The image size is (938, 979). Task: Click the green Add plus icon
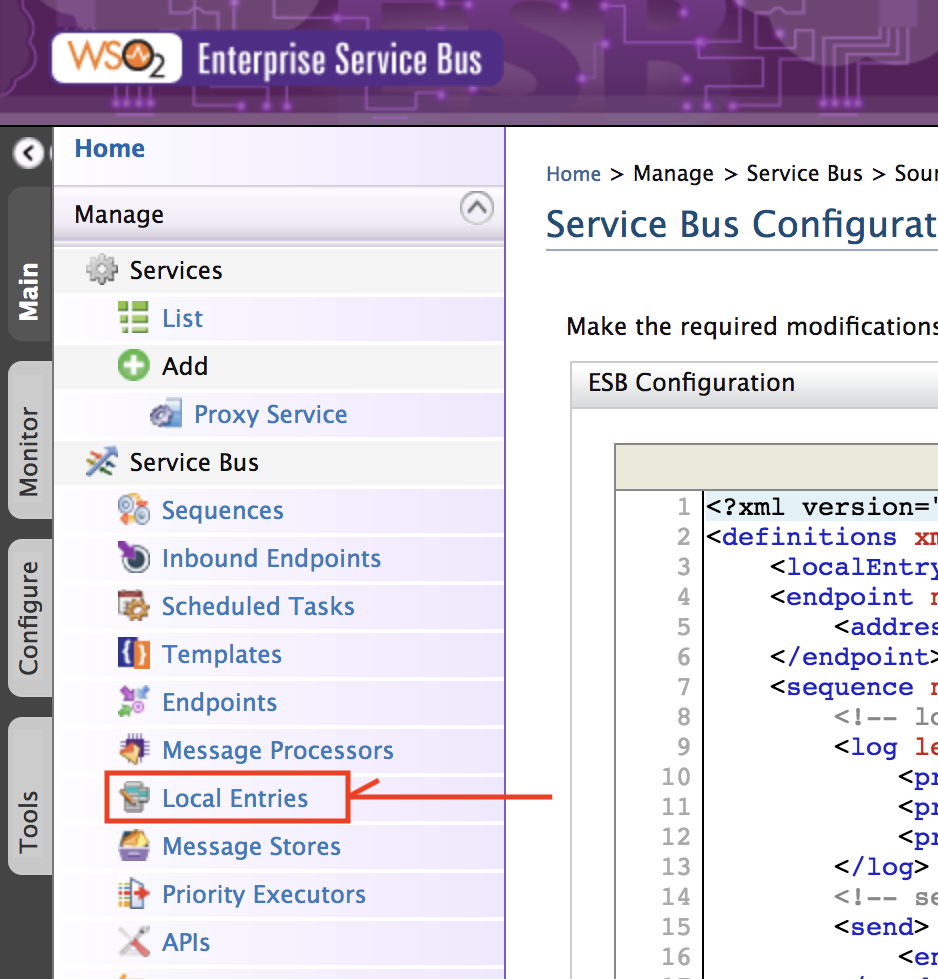click(x=133, y=366)
